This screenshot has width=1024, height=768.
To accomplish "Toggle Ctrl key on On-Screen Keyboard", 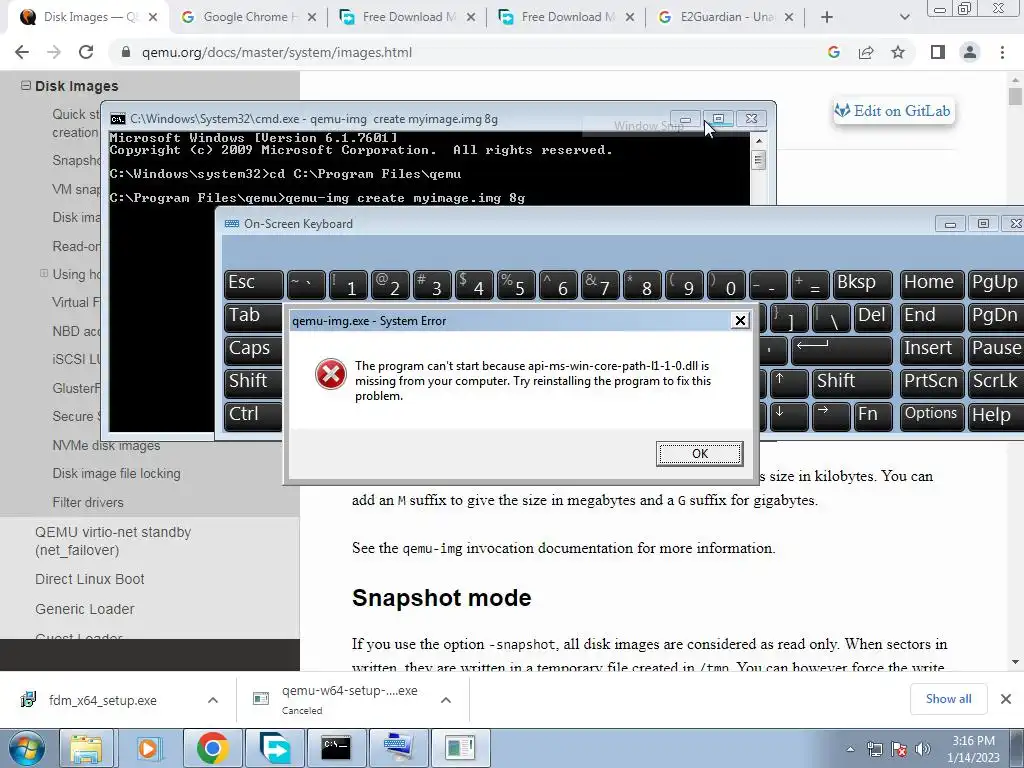I will coord(254,417).
